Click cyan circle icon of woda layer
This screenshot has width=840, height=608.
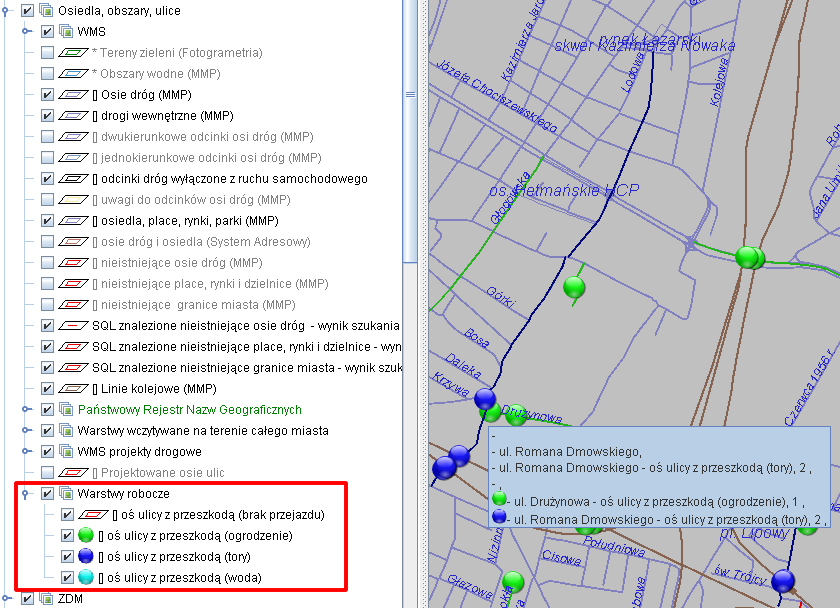pyautogui.click(x=85, y=578)
